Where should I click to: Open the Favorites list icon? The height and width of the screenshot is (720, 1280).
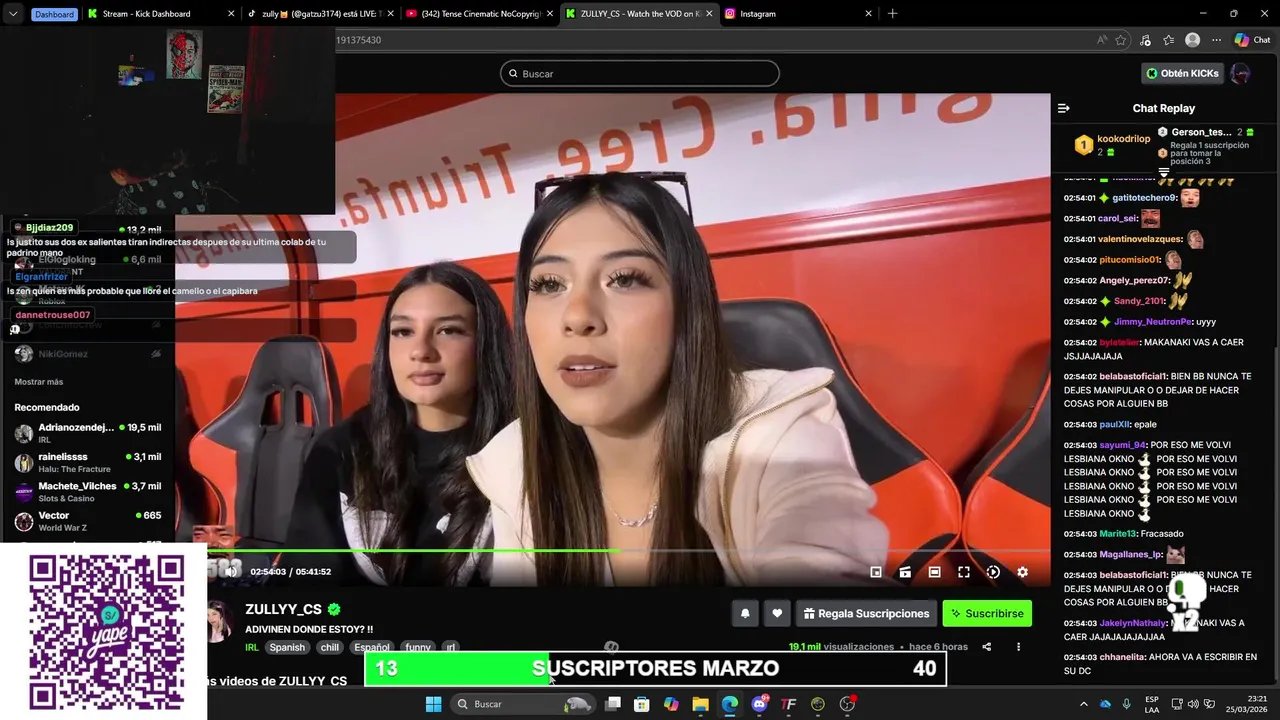click(1168, 40)
